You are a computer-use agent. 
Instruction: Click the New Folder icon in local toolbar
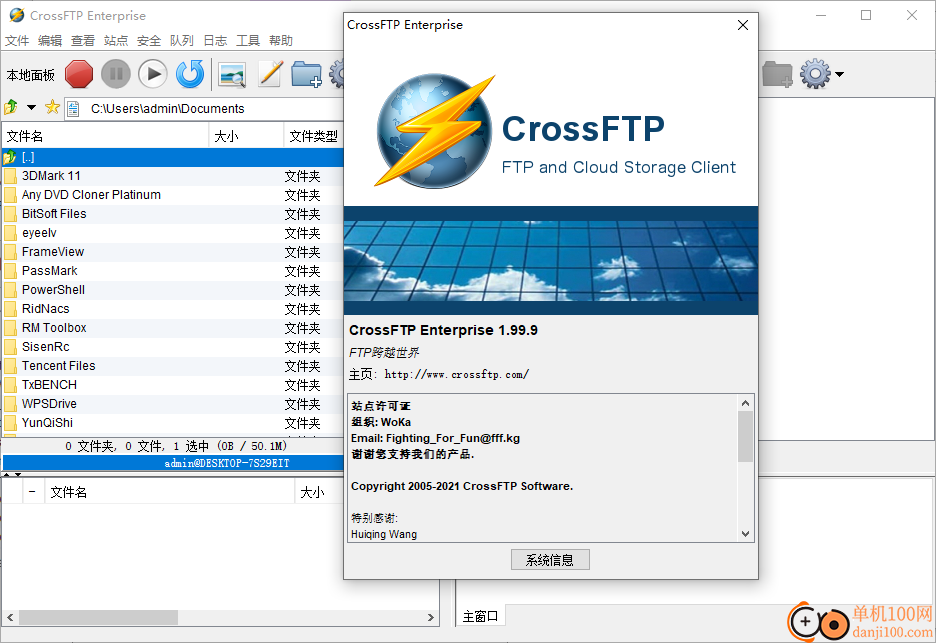[306, 75]
